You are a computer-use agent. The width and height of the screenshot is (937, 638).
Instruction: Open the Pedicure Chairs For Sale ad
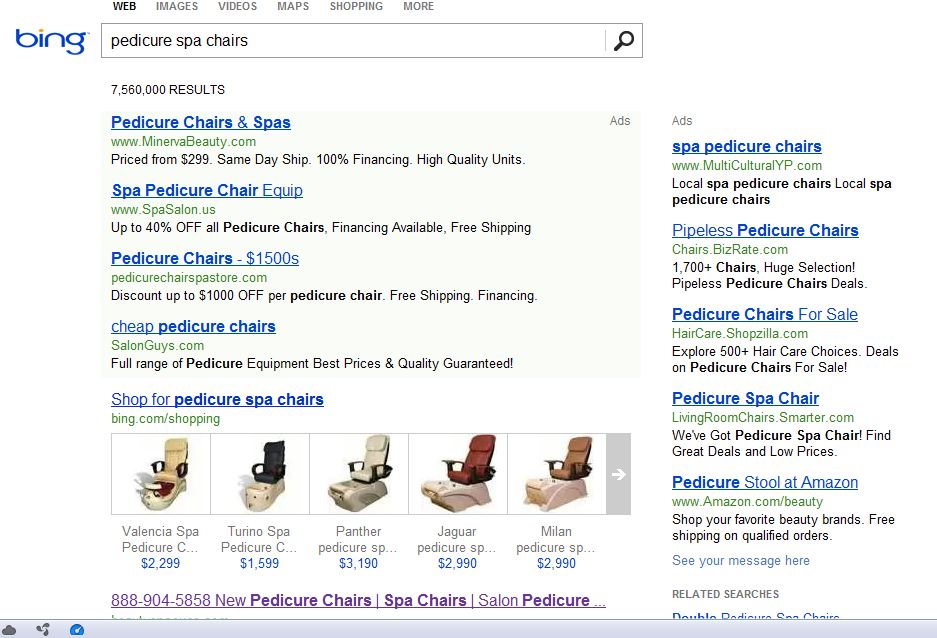(x=765, y=315)
